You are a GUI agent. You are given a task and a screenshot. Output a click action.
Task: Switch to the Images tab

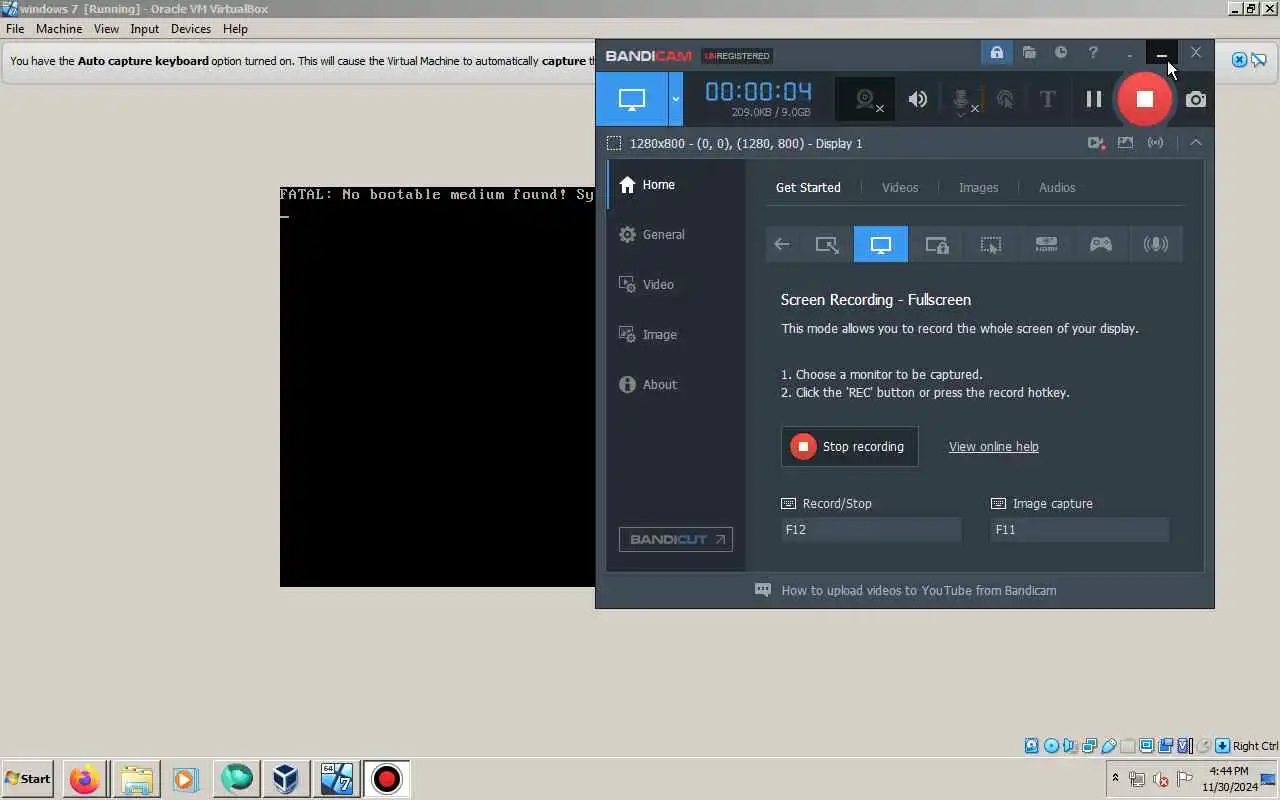click(978, 187)
